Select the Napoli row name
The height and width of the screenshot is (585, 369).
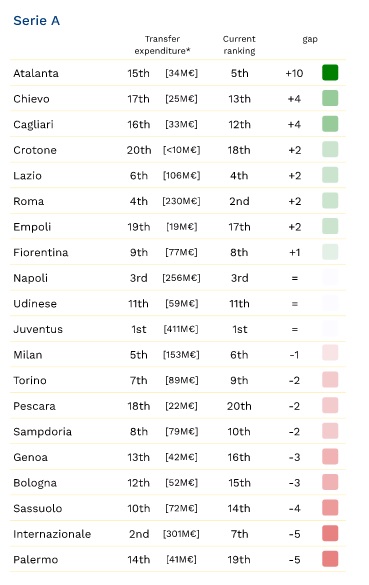click(x=31, y=278)
